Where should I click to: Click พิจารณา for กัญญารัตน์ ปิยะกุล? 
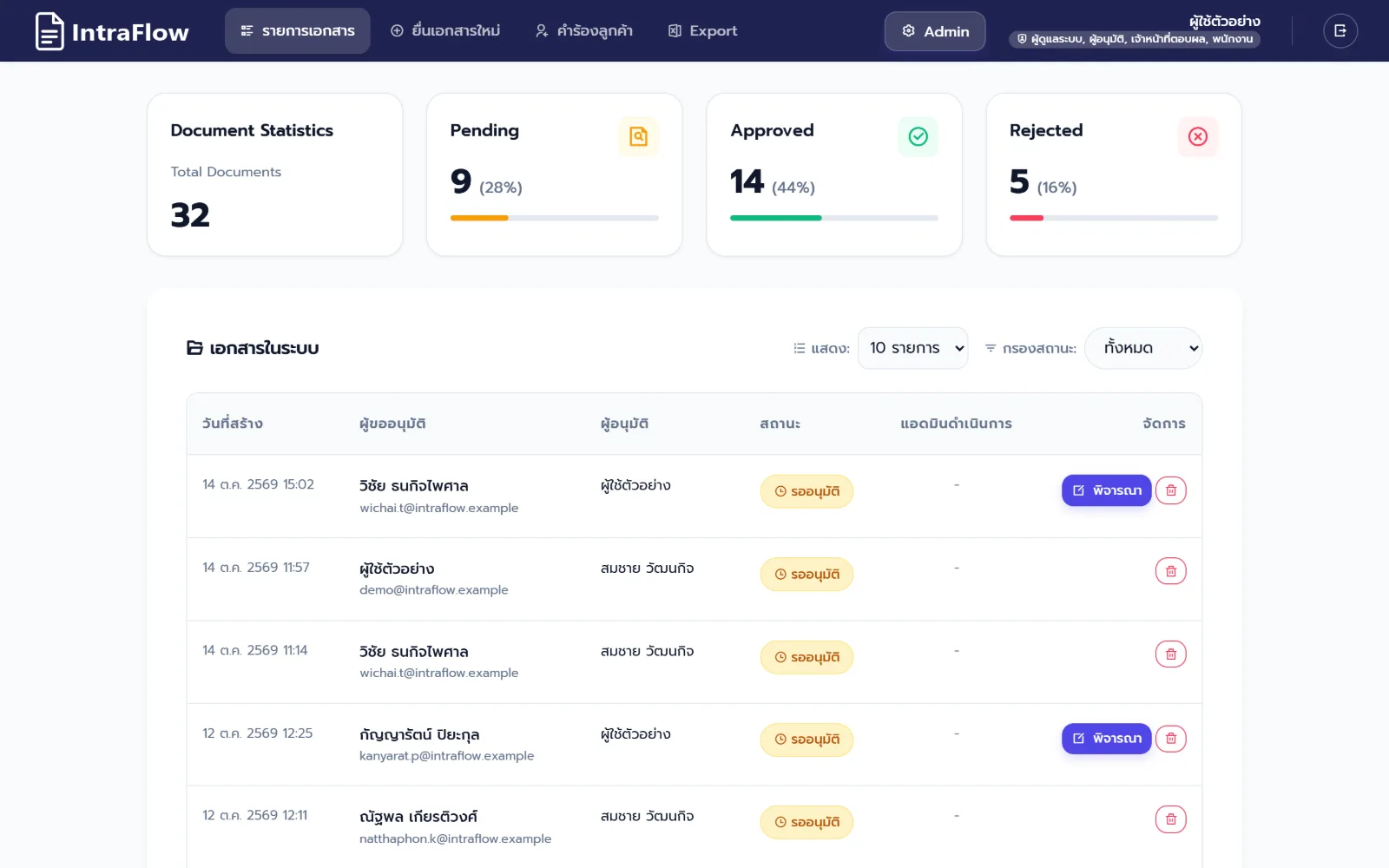click(1107, 739)
